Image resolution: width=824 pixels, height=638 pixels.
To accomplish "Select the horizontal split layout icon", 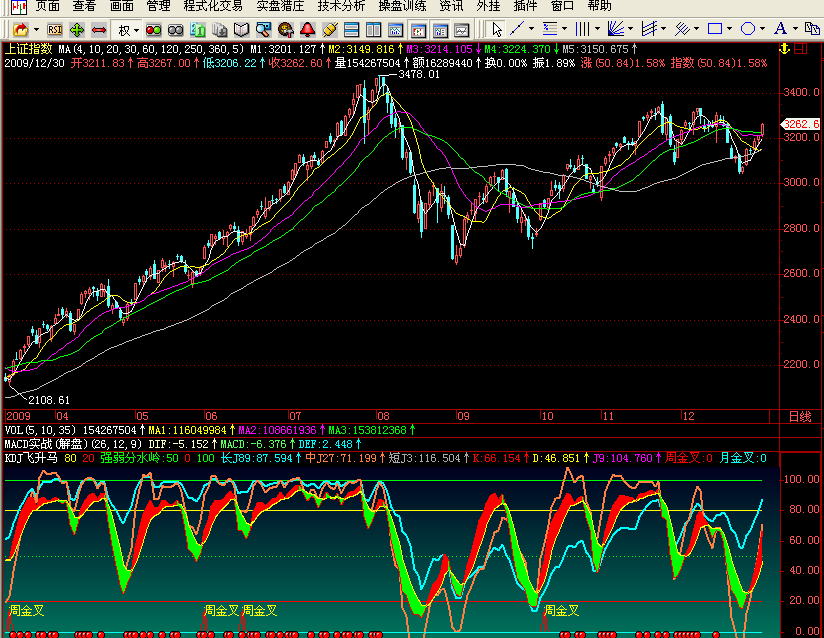I will pos(352,29).
